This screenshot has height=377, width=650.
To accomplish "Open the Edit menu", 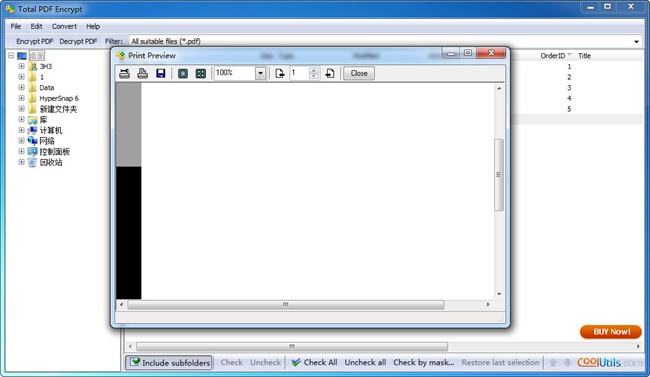I will click(36, 26).
